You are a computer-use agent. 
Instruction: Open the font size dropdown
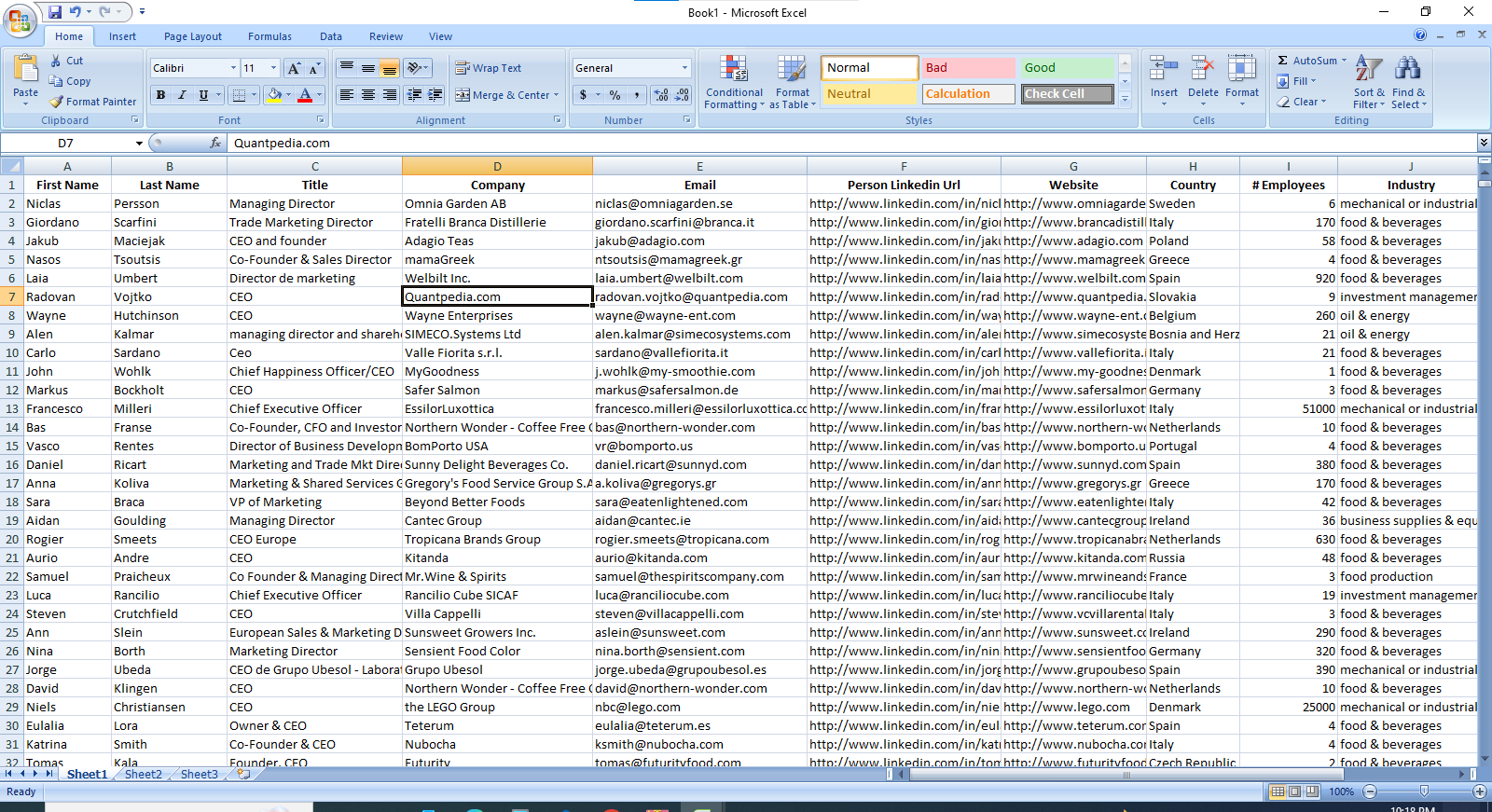273,68
